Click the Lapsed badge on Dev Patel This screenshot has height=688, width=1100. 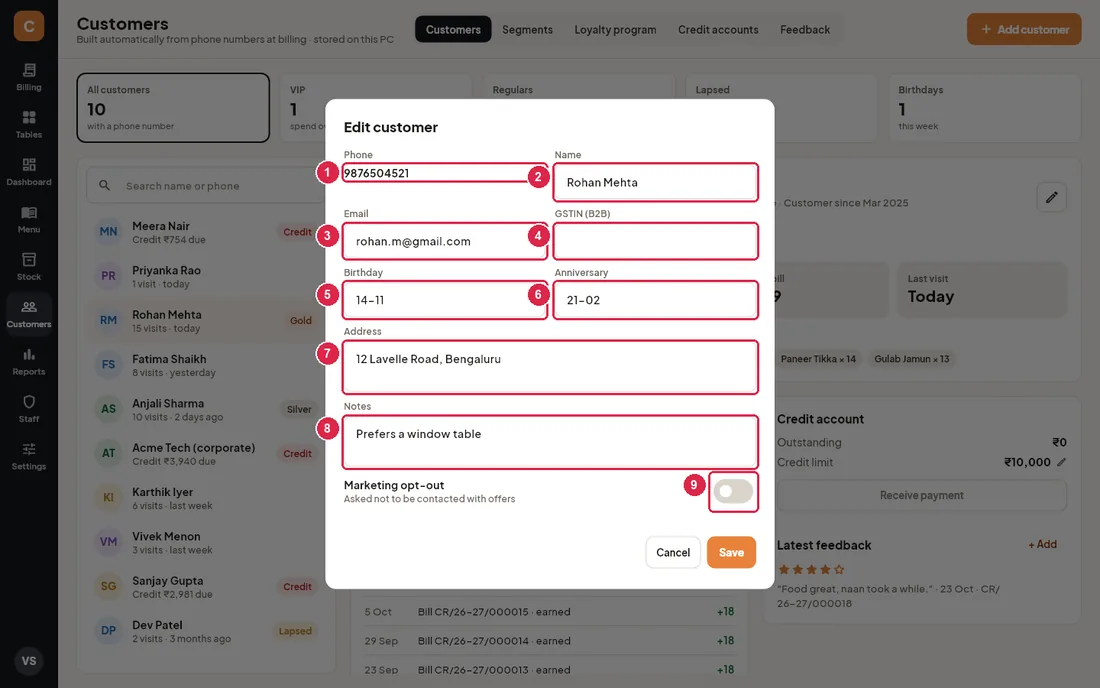point(295,630)
